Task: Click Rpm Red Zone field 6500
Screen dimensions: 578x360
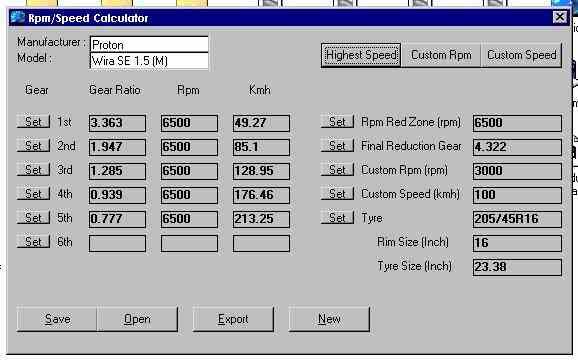Action: (517, 123)
